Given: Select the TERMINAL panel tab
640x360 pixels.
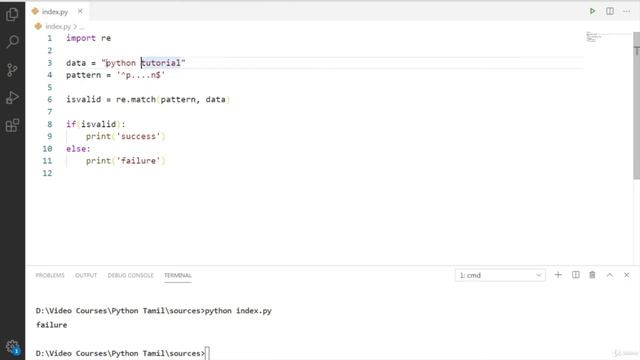Looking at the screenshot, I should coord(178,276).
